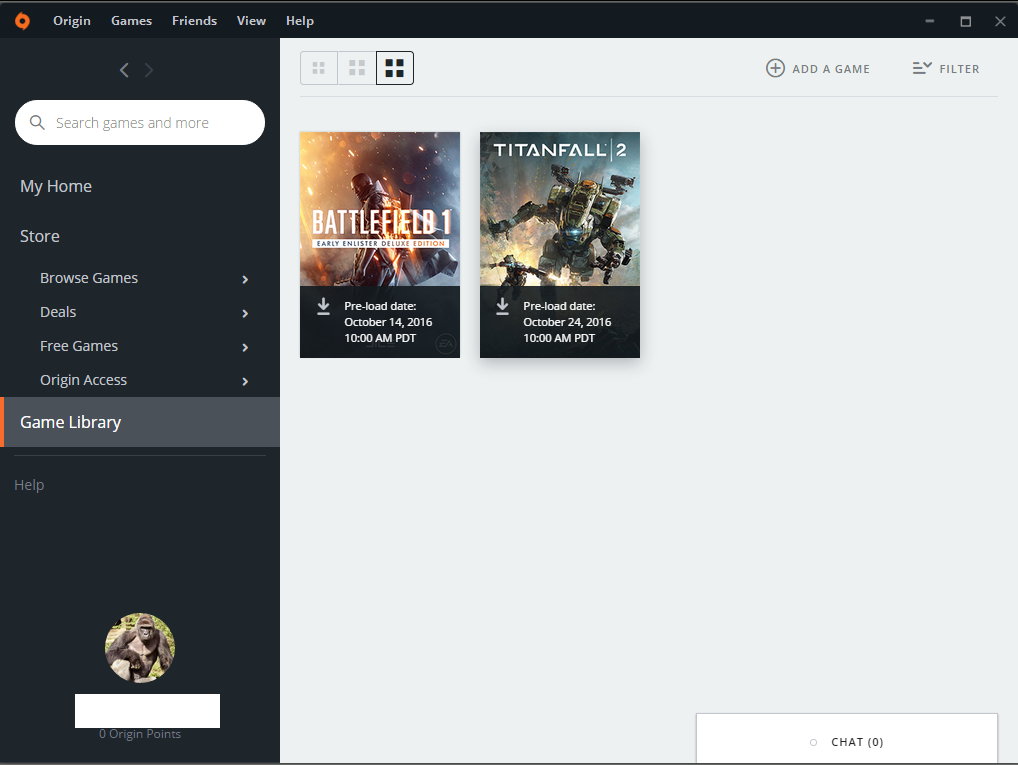Viewport: 1018px width, 765px height.
Task: Maximize the Origin window
Action: pos(965,21)
